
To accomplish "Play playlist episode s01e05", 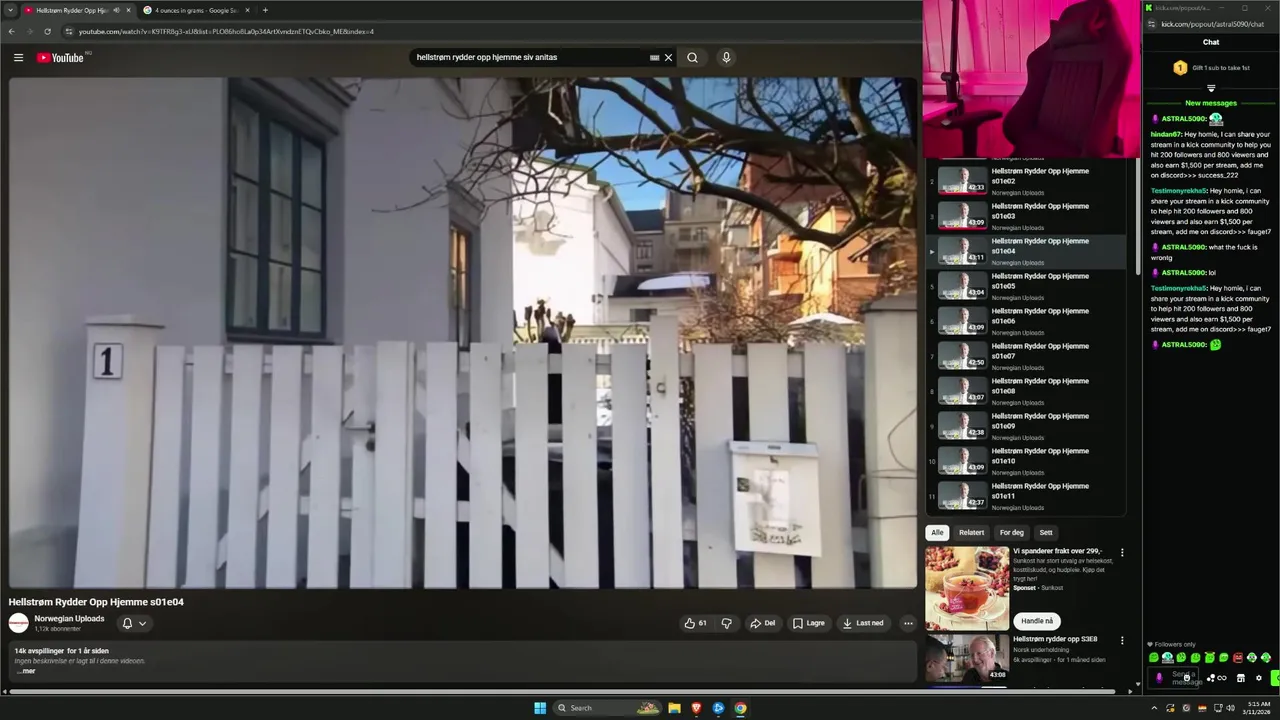I will (1028, 286).
